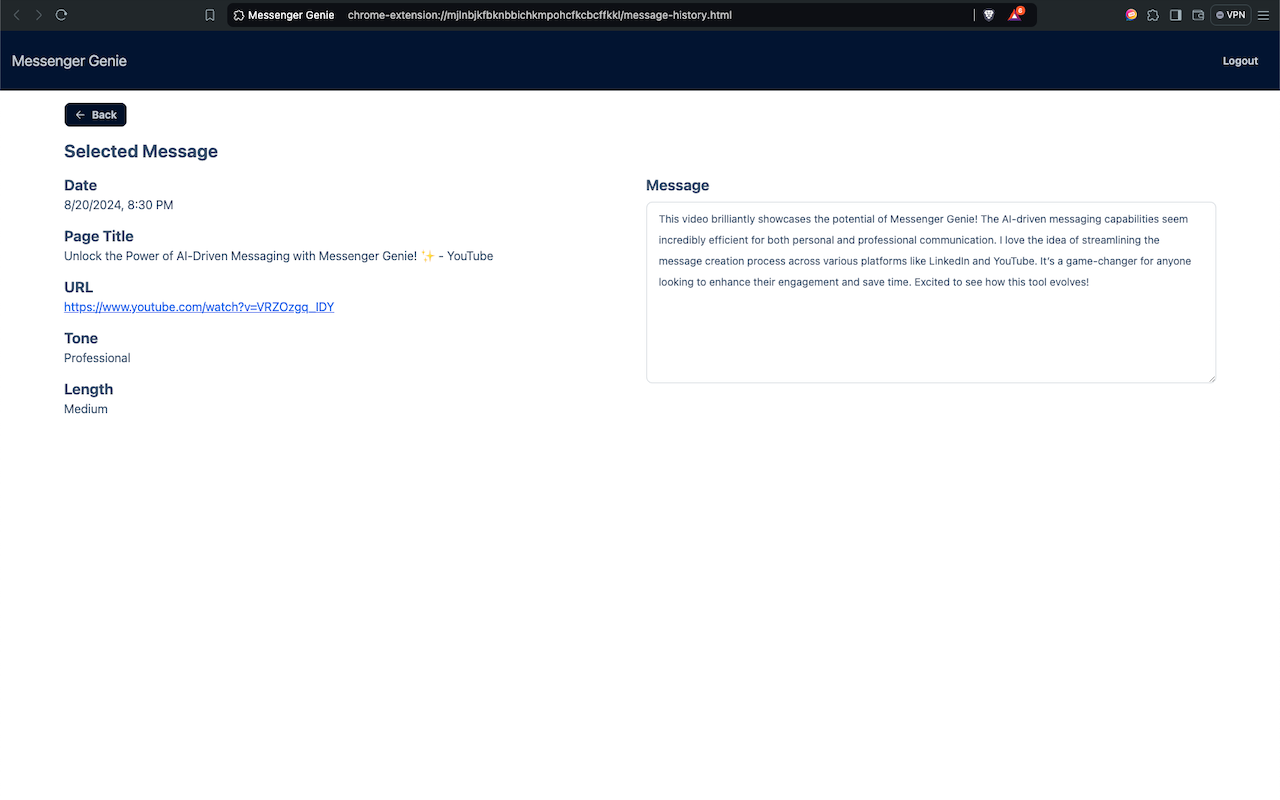1280x800 pixels.
Task: Open the YouTube watch URL link
Action: pyautogui.click(x=199, y=307)
